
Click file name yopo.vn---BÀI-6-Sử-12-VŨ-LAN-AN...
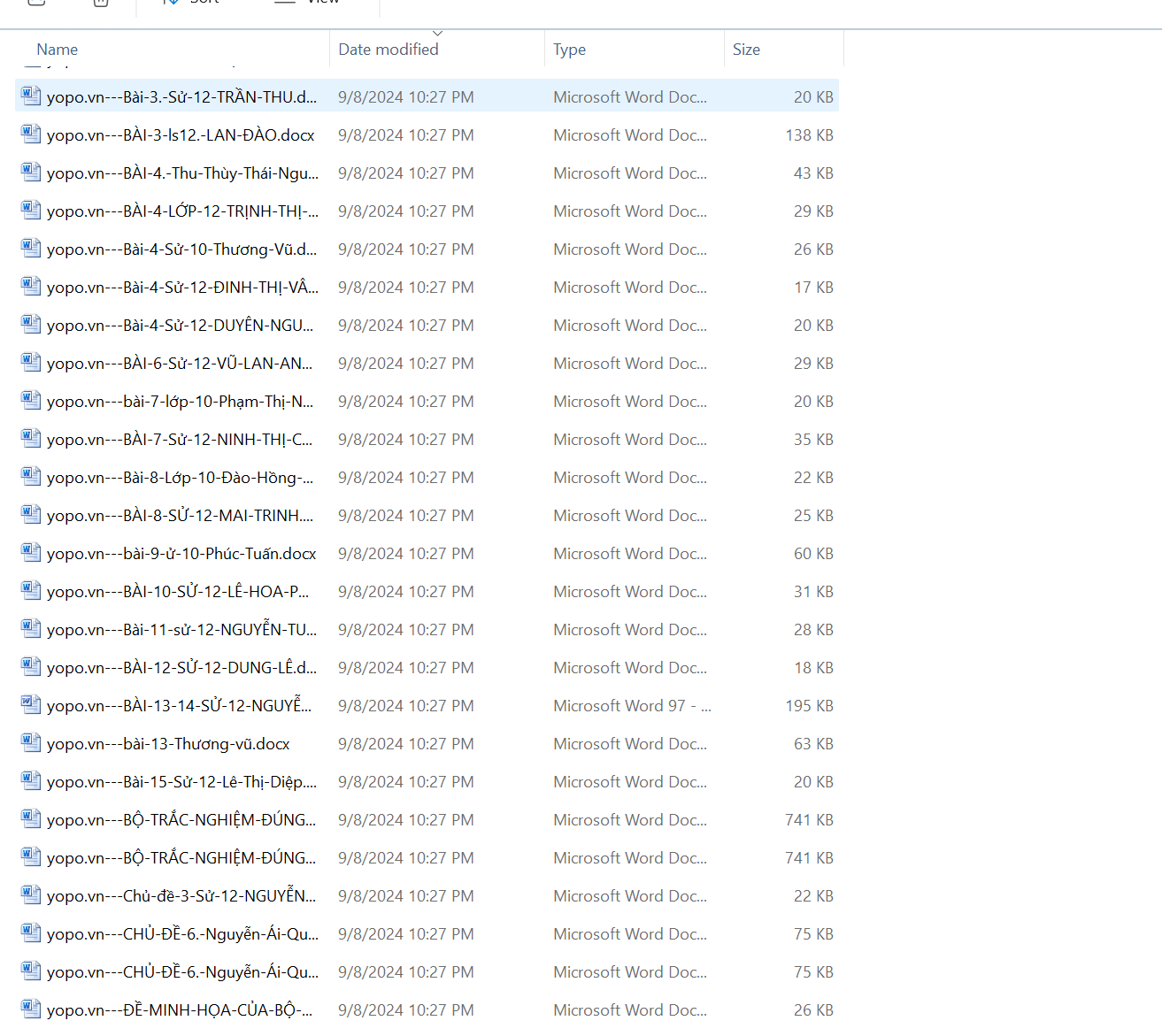point(180,364)
